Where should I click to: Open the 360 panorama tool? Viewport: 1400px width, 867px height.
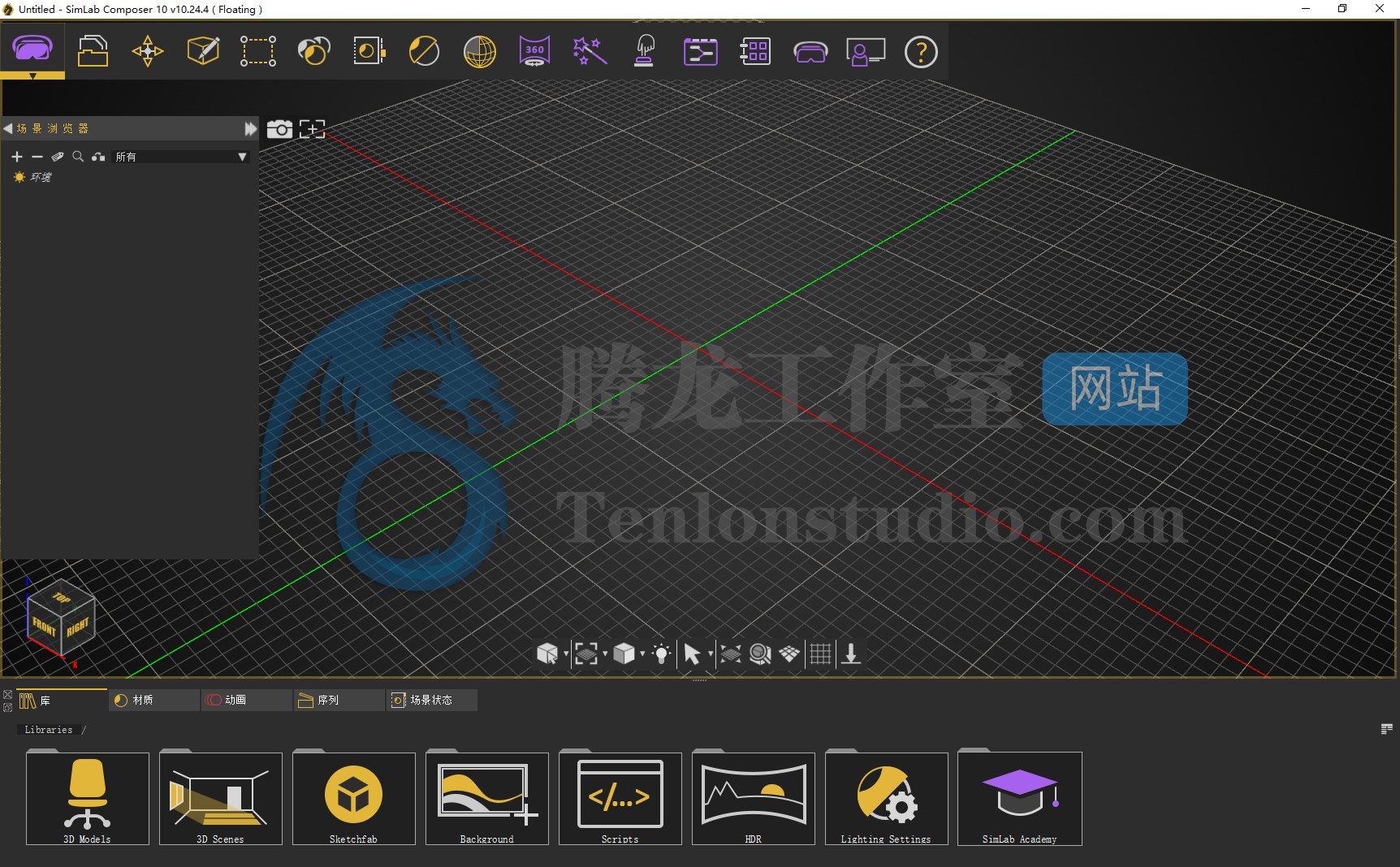pos(534,51)
